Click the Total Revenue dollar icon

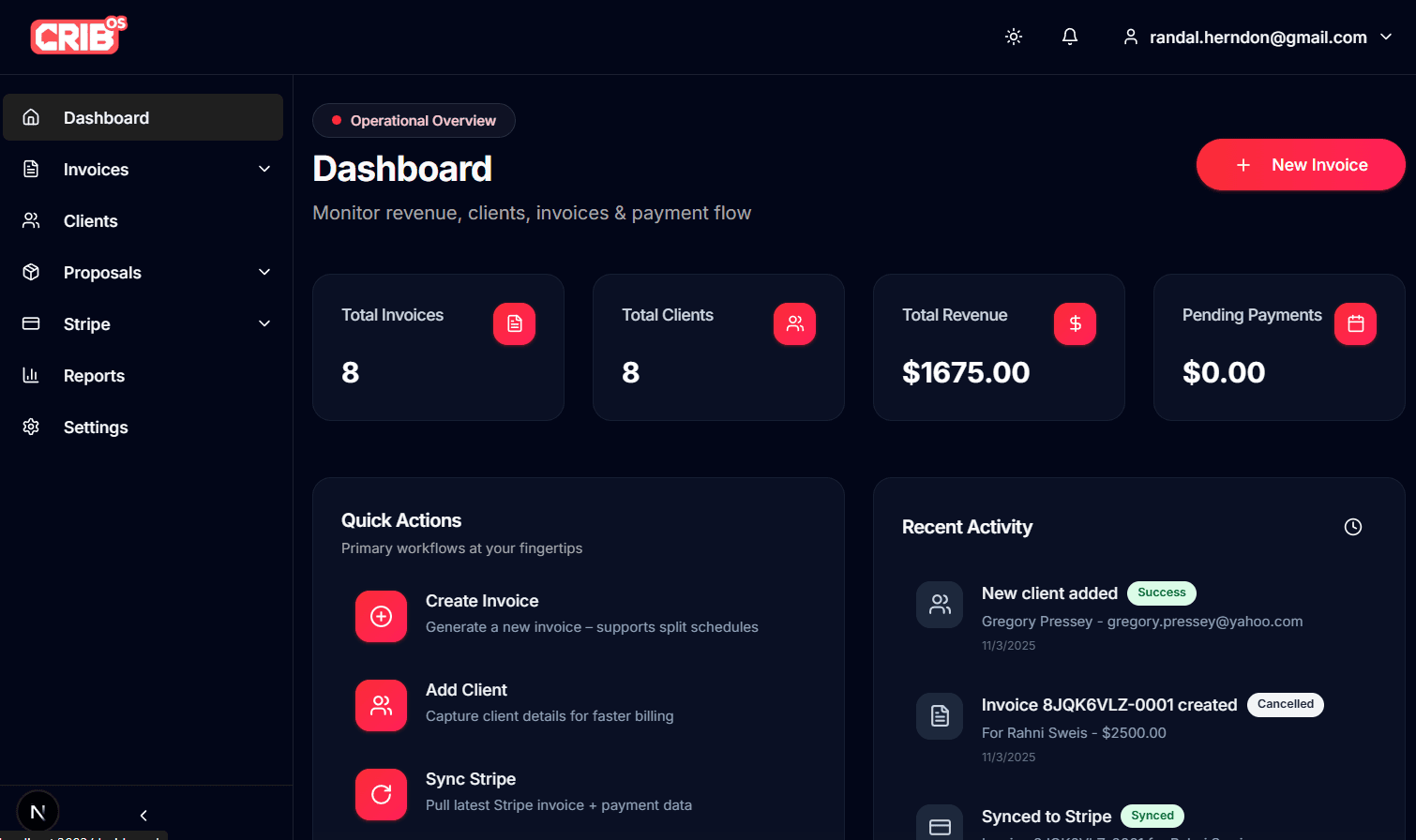point(1075,323)
